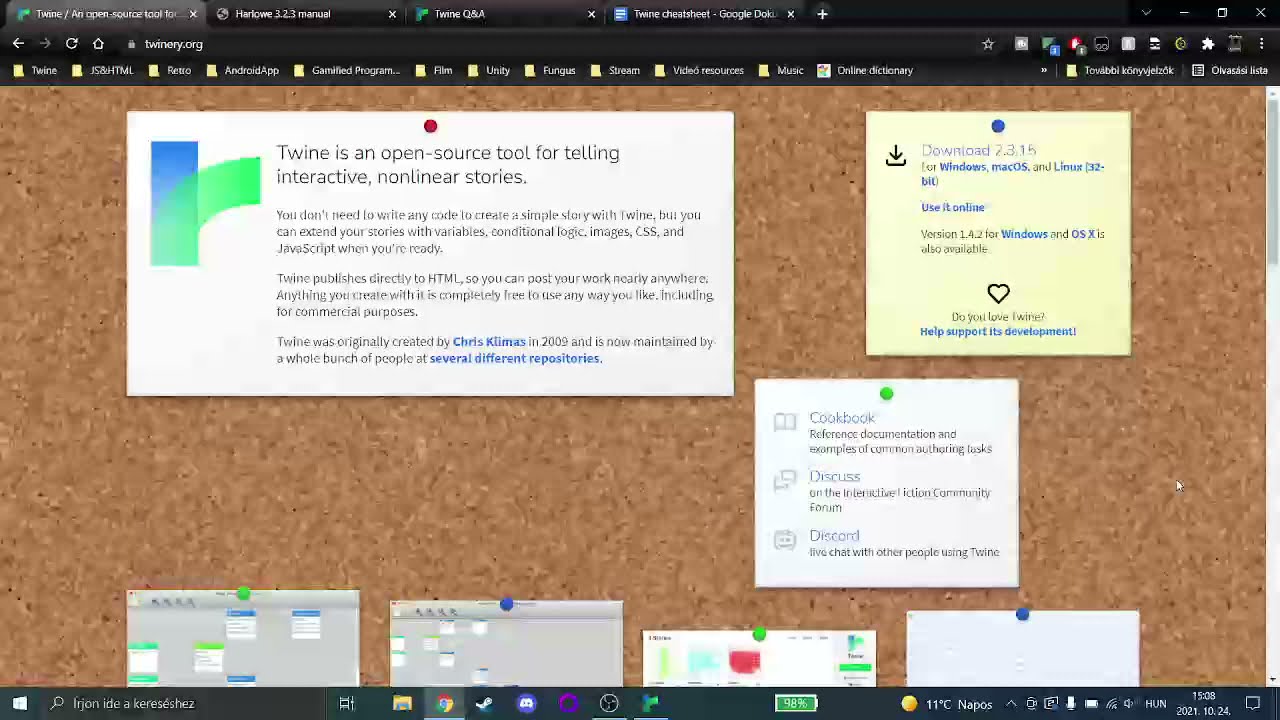Open the notification center icon
This screenshot has height=720, width=1280.
(x=1253, y=703)
